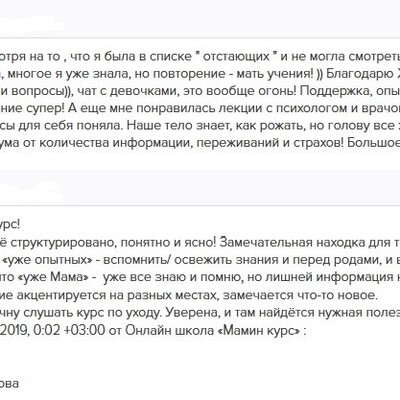The width and height of the screenshot is (400, 400).
Task: Click the word "отстающих" in quotes
Action: (236, 57)
